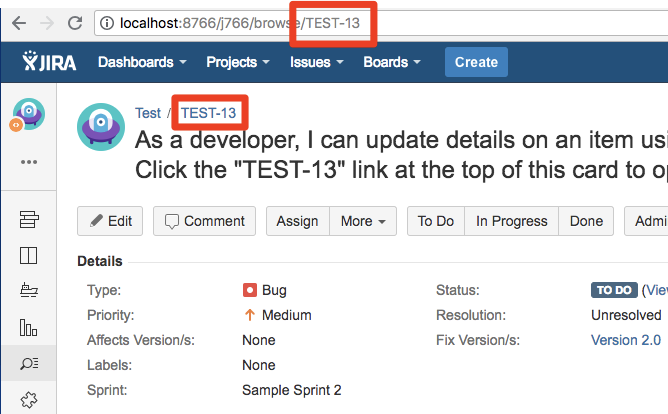668x414 pixels.
Task: Click the Labels None value
Action: [x=259, y=365]
